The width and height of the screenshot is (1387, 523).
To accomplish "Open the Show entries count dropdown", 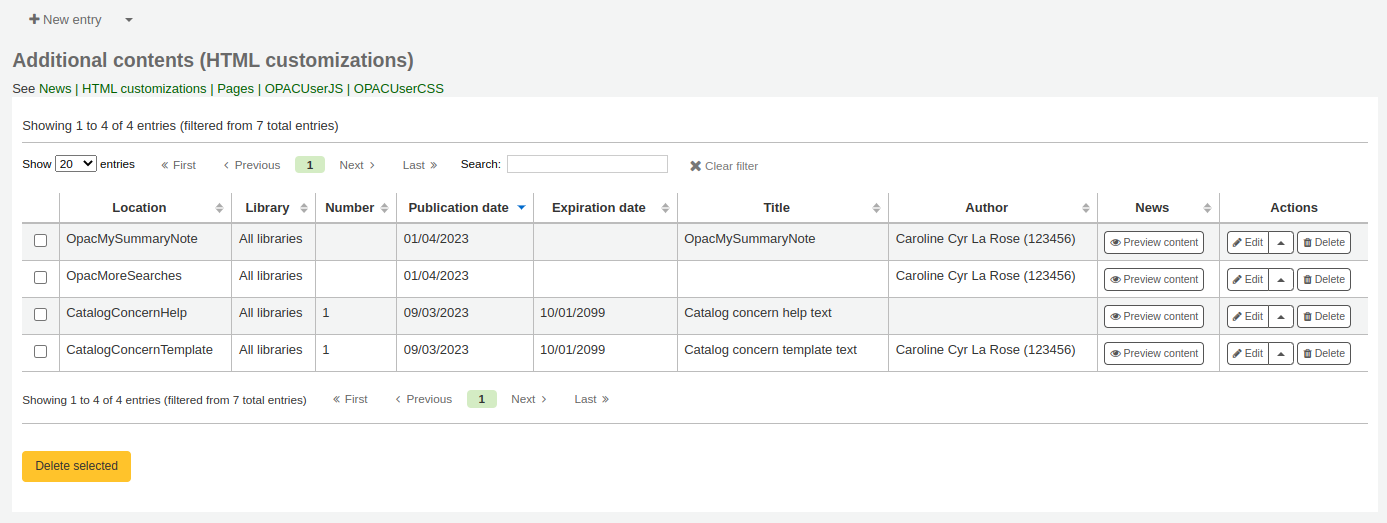I will coord(76,164).
